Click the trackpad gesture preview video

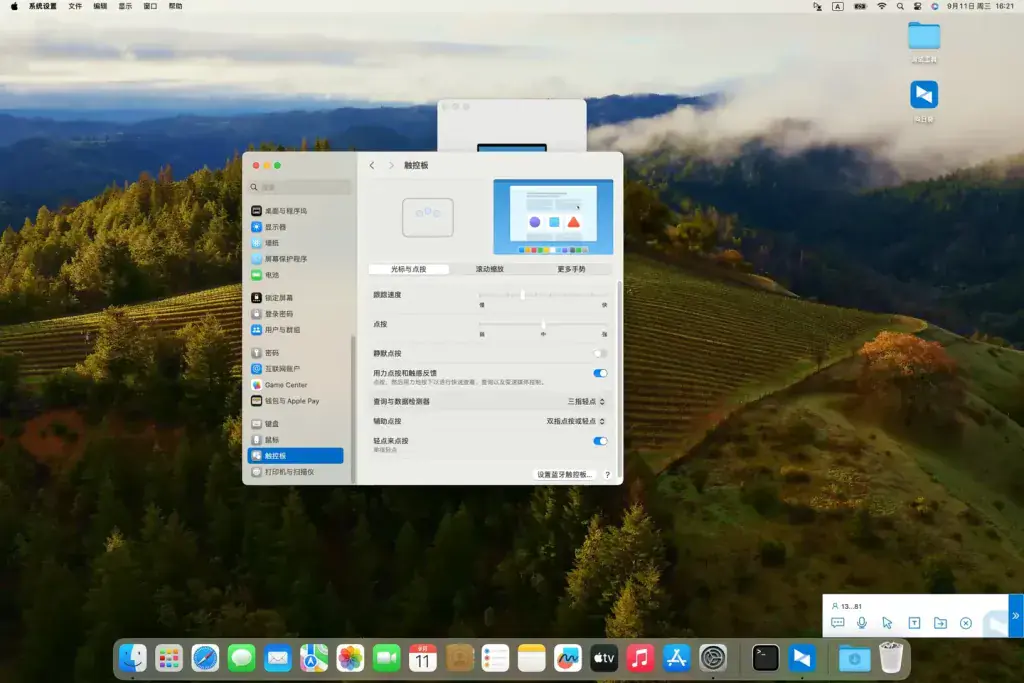553,217
